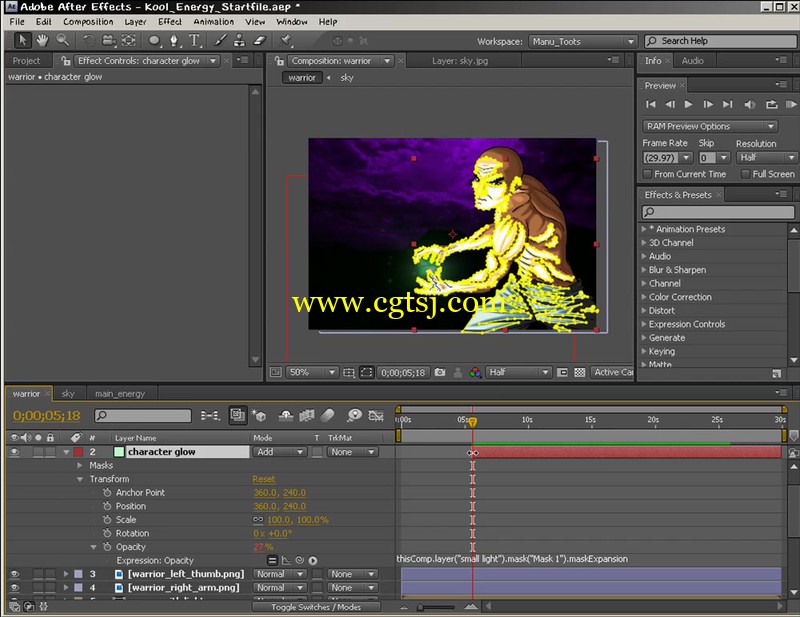Toggle loop playback option in Preview
Image resolution: width=800 pixels, height=617 pixels.
[x=771, y=105]
